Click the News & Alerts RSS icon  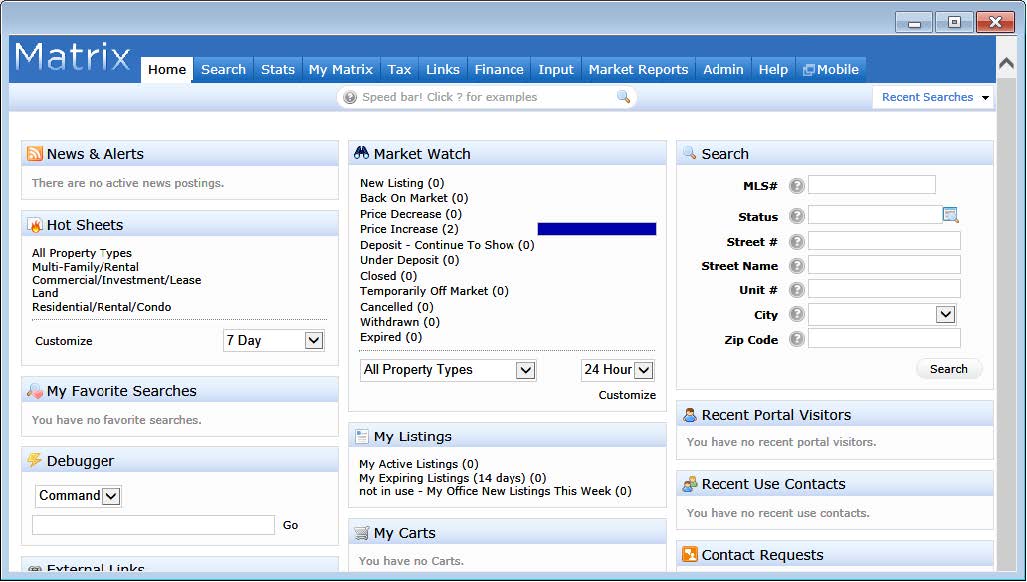tap(35, 154)
